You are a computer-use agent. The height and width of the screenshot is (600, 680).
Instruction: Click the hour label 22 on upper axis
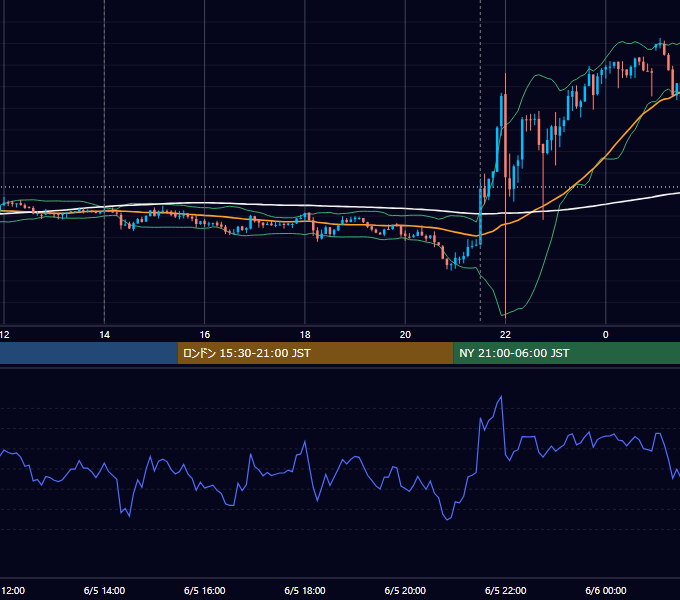tap(505, 335)
